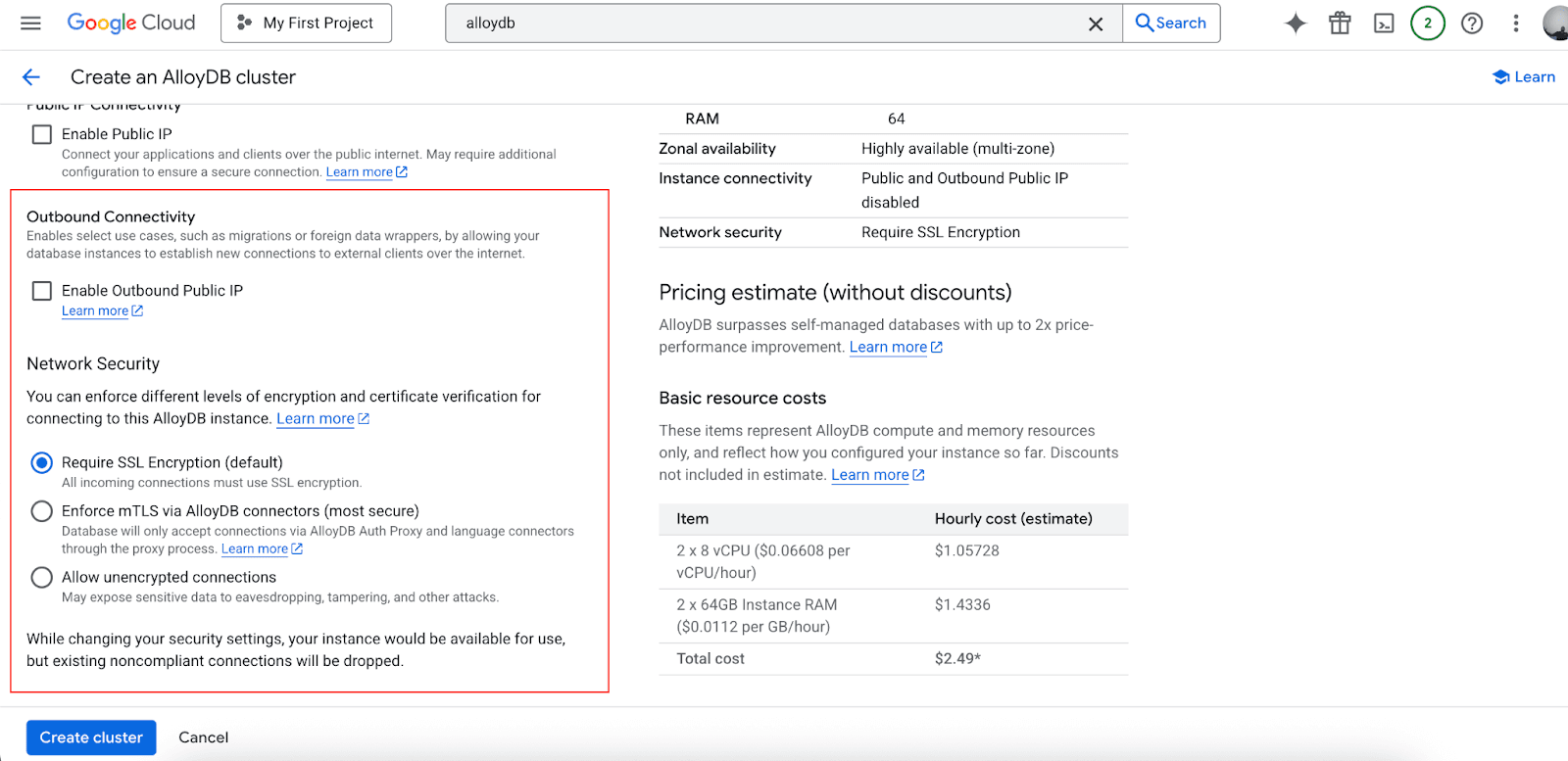
Task: Open Gemini AI assistant sparkle icon
Action: click(1296, 24)
